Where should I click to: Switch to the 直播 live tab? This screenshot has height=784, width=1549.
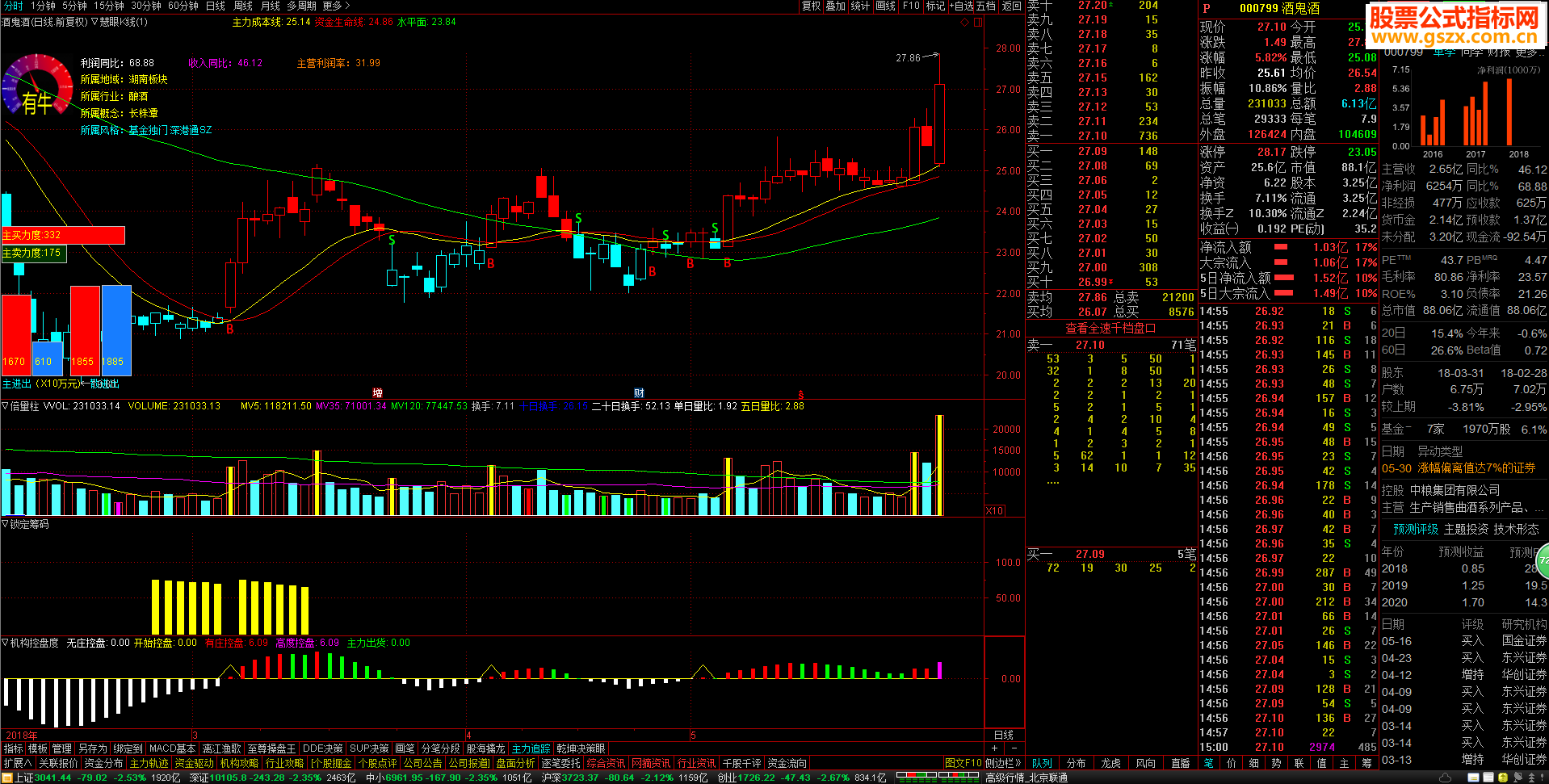point(1181,763)
